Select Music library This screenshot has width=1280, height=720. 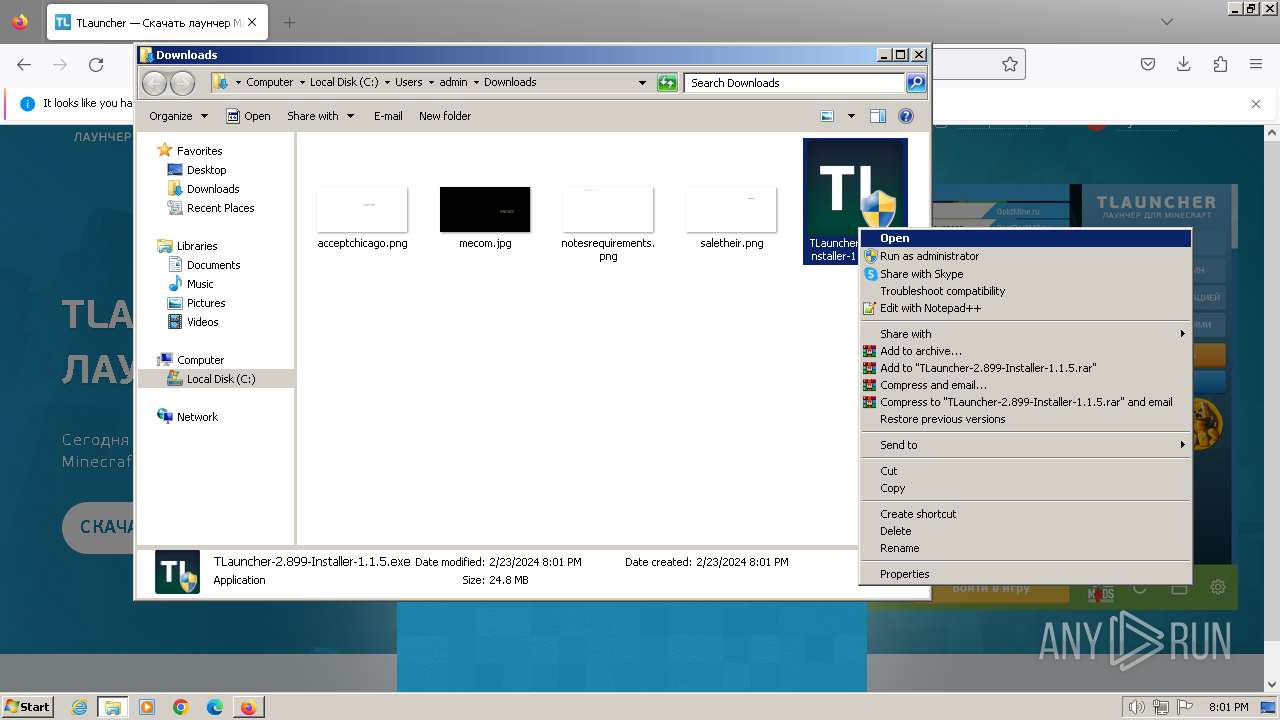click(x=200, y=284)
